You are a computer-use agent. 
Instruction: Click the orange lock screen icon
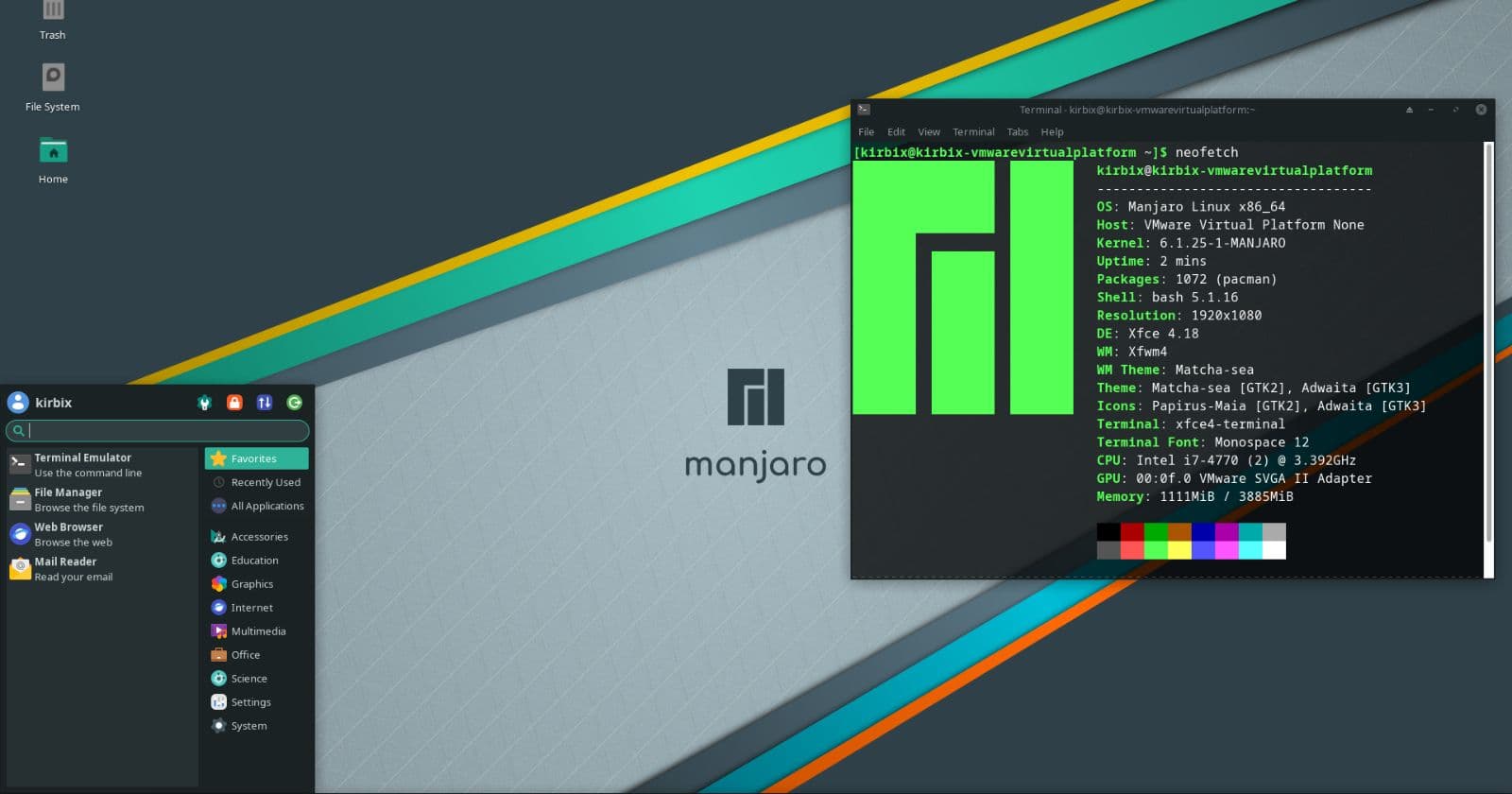click(234, 403)
